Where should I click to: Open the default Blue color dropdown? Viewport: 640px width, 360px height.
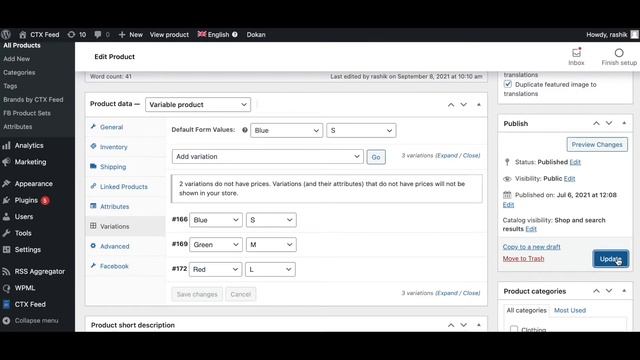[x=287, y=130]
